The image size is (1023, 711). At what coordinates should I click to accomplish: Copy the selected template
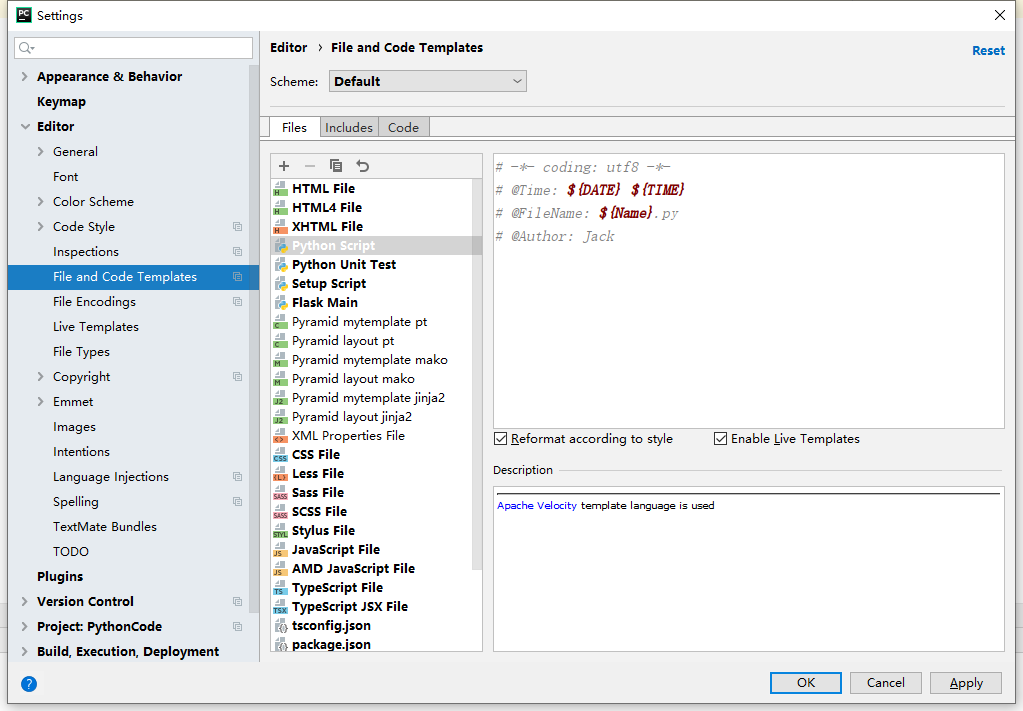point(336,166)
